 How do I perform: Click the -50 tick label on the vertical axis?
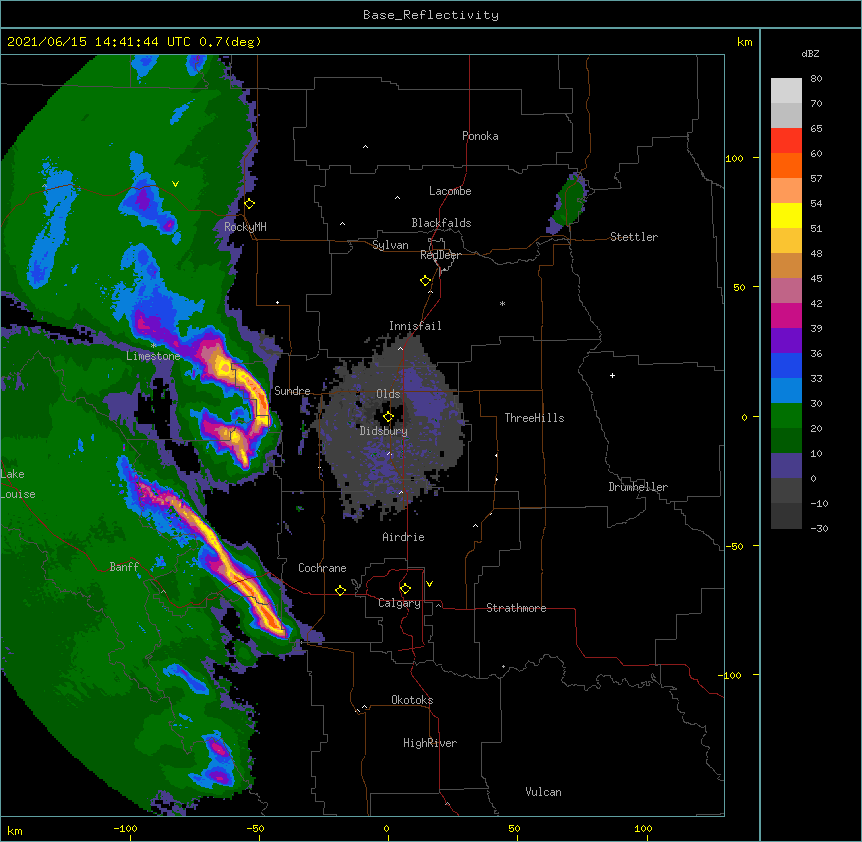pyautogui.click(x=734, y=546)
